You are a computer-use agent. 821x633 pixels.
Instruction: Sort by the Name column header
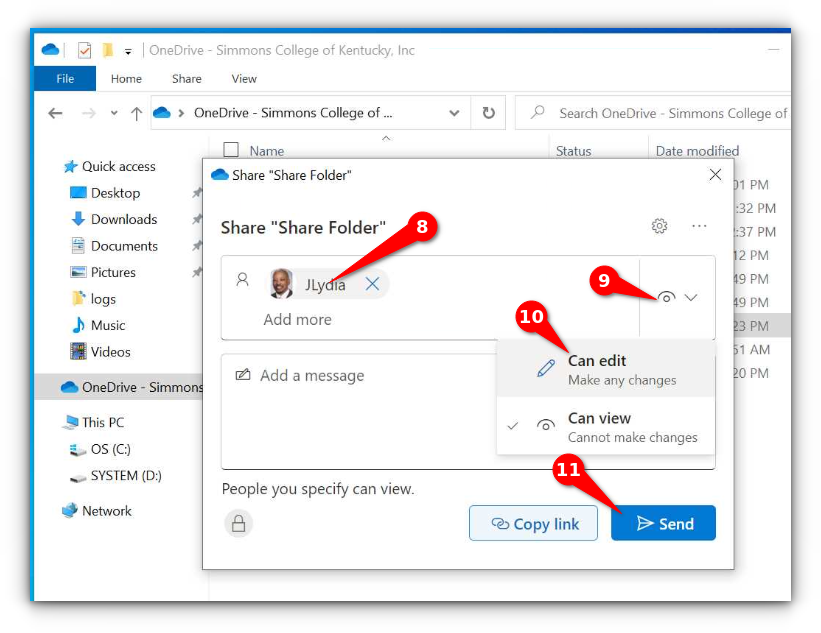(267, 151)
